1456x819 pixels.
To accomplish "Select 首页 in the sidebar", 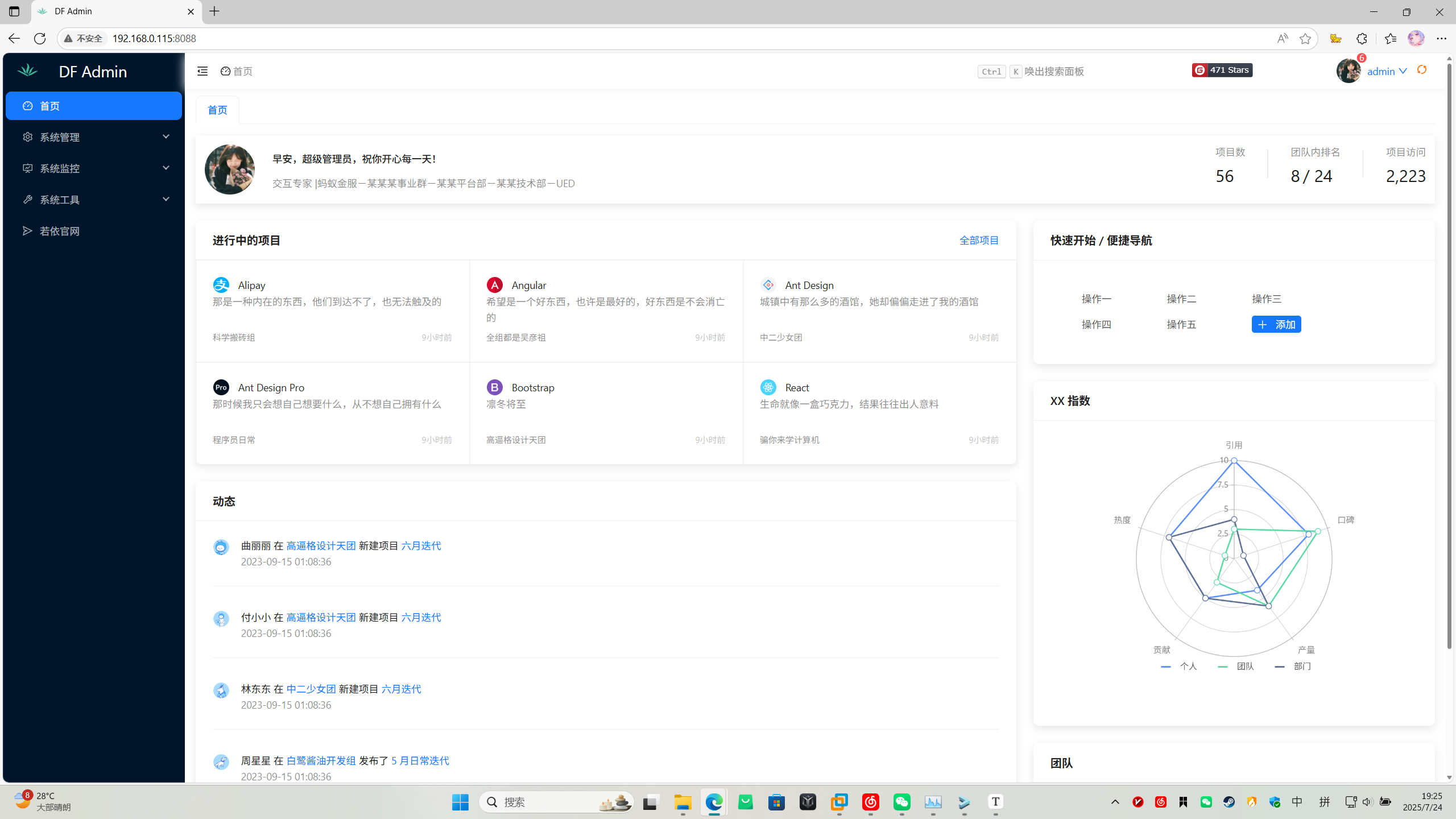I will coord(94,106).
